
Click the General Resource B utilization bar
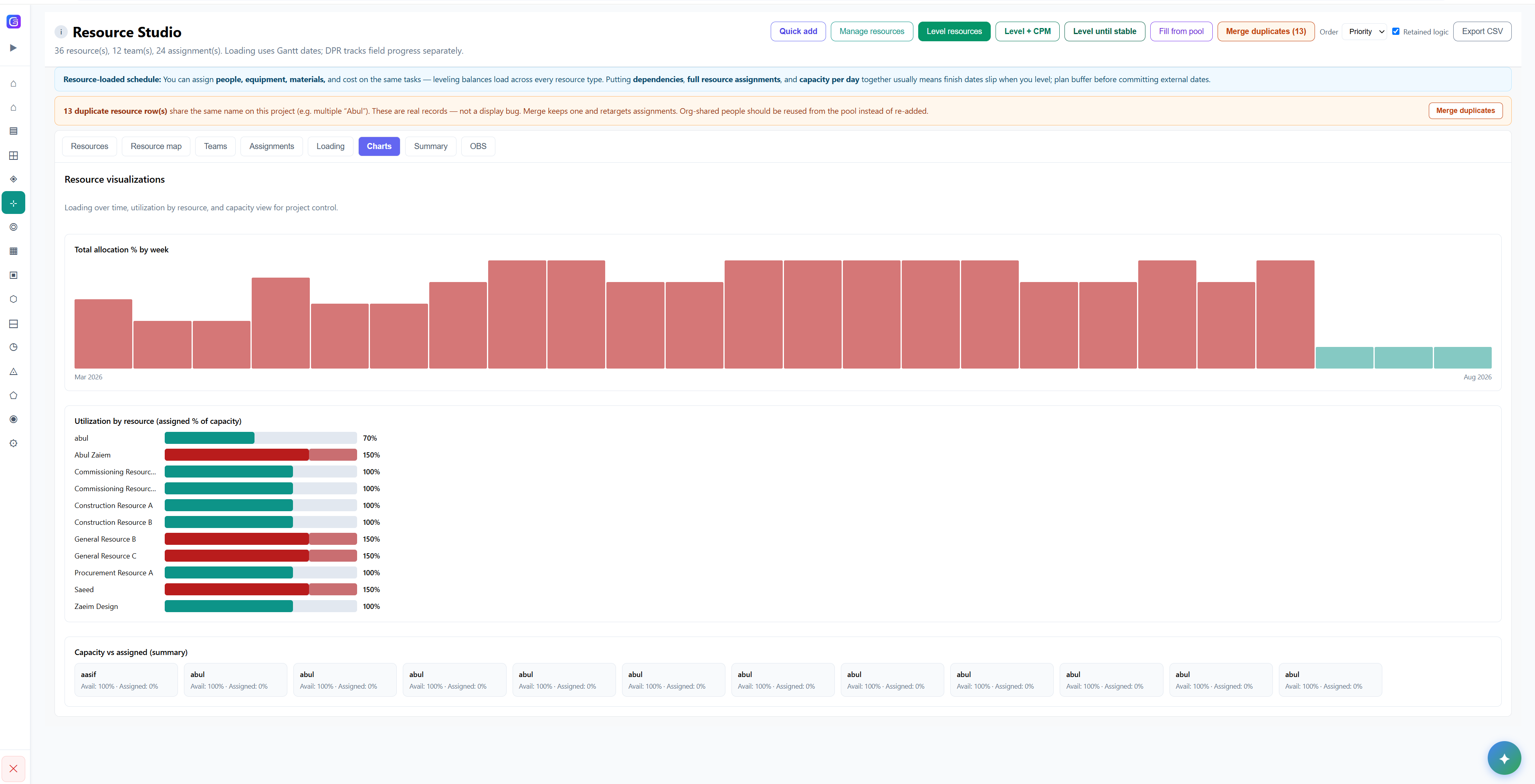261,539
